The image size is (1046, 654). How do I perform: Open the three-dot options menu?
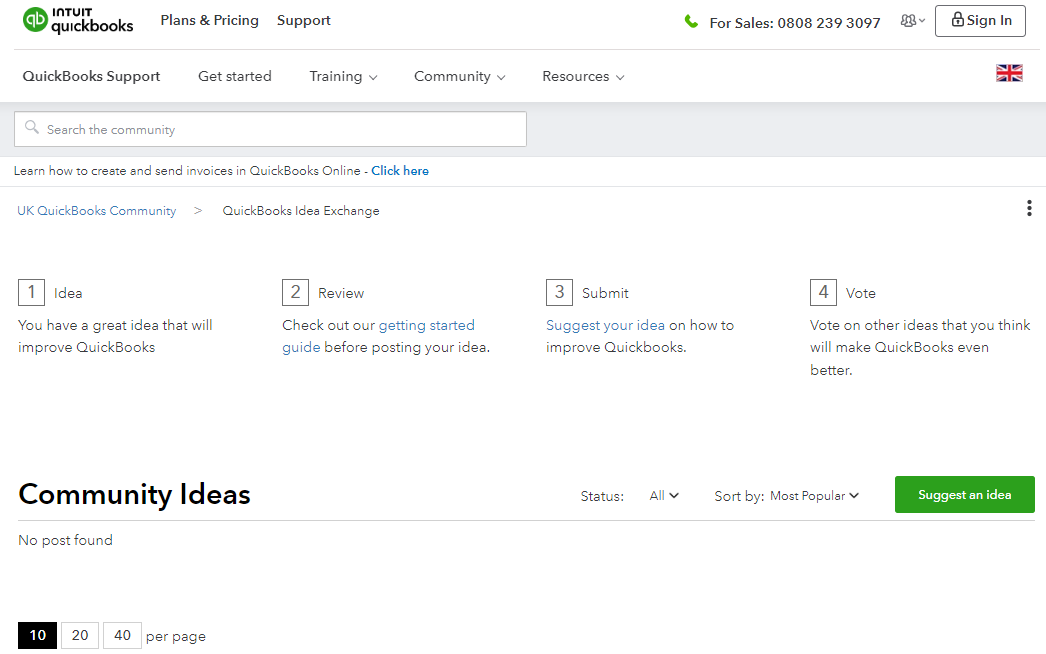pyautogui.click(x=1029, y=208)
